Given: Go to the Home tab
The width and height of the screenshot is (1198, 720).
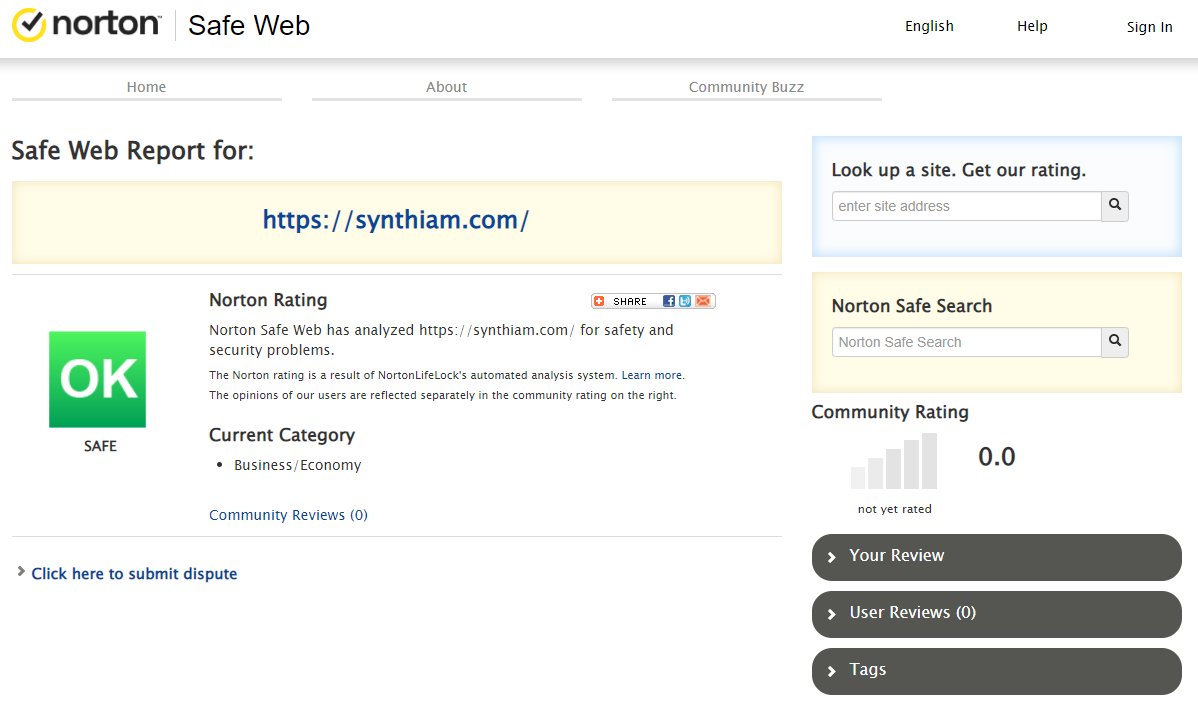Looking at the screenshot, I should click(147, 87).
